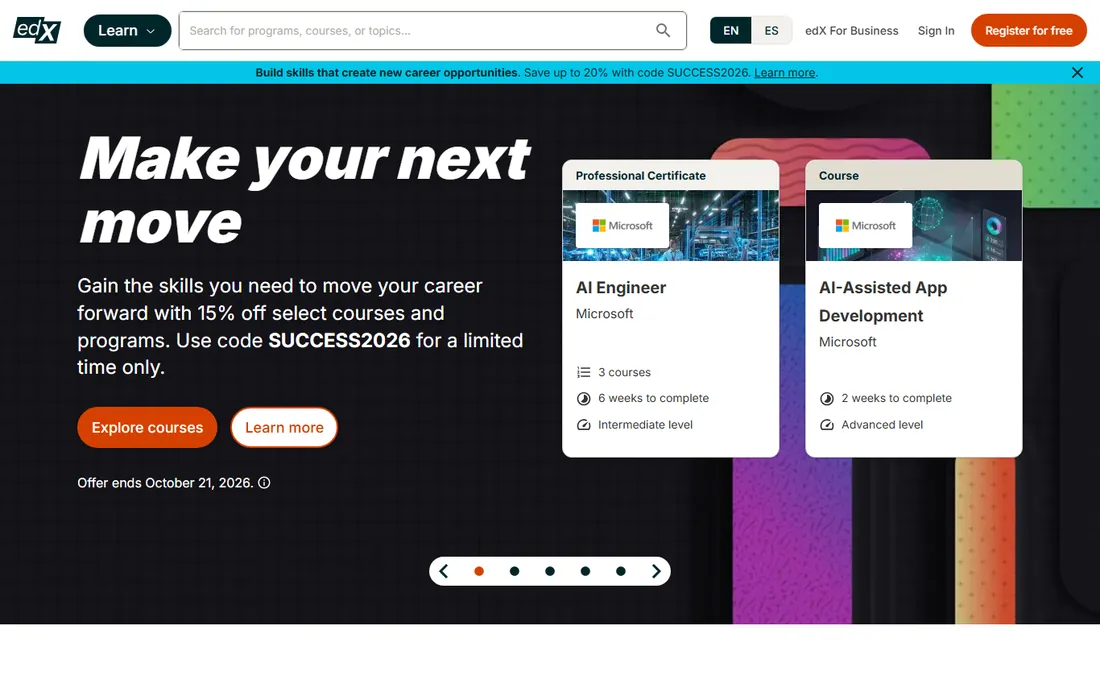
Task: Click 'Offer ends October 21, 2026.' text
Action: tap(165, 483)
